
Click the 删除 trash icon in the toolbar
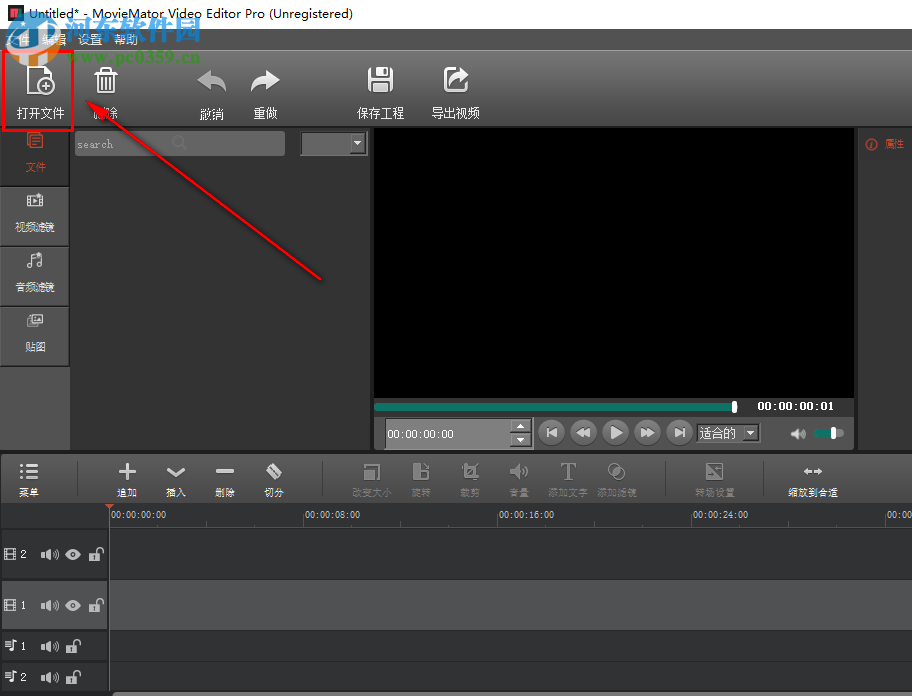pos(105,80)
